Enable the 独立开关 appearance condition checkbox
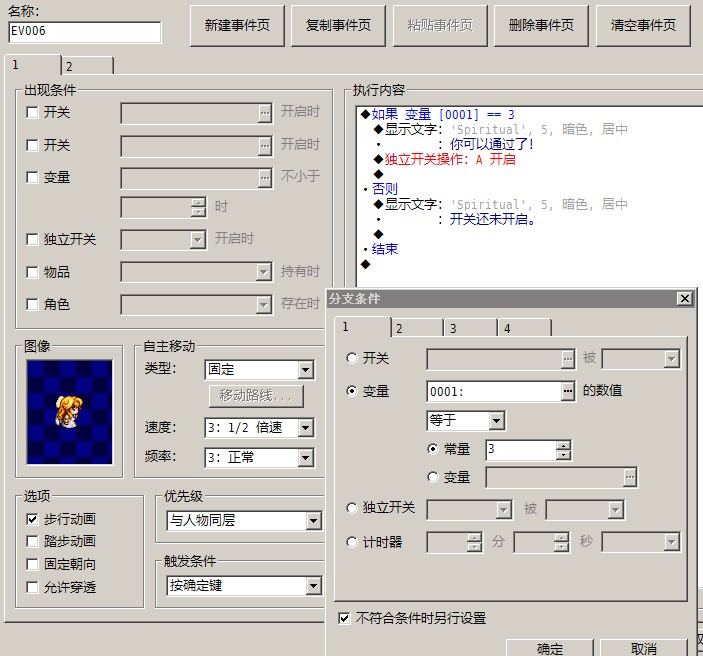The height and width of the screenshot is (656, 703). pyautogui.click(x=32, y=239)
